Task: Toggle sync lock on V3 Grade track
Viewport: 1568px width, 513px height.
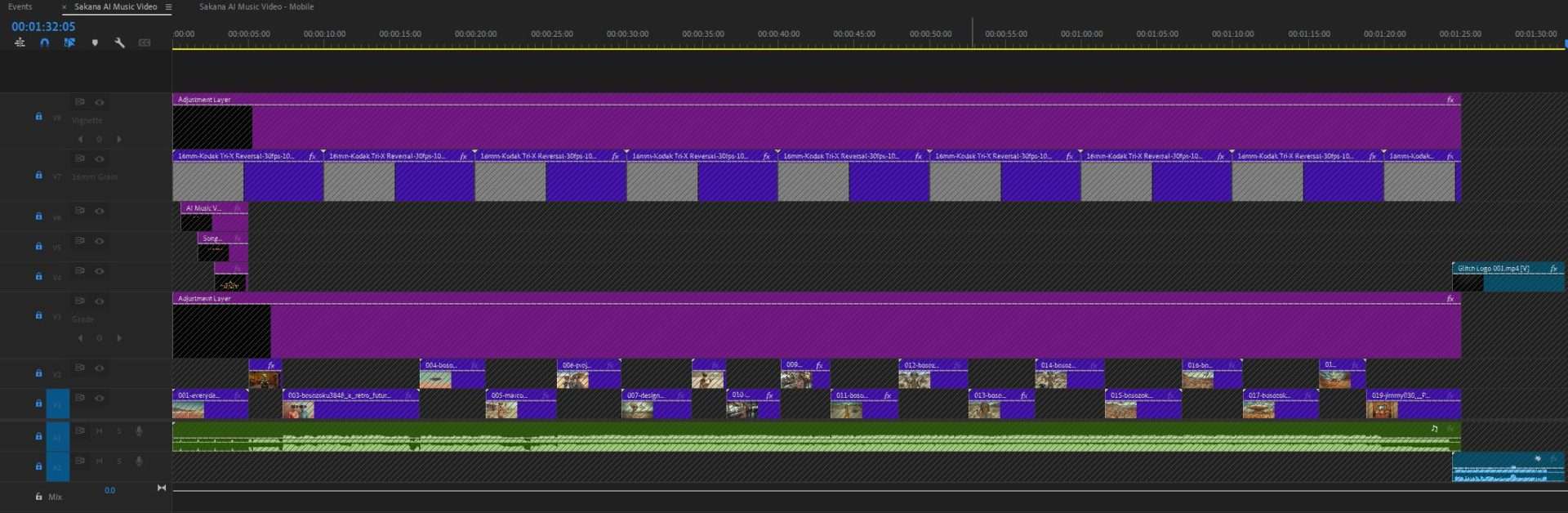Action: (x=80, y=301)
